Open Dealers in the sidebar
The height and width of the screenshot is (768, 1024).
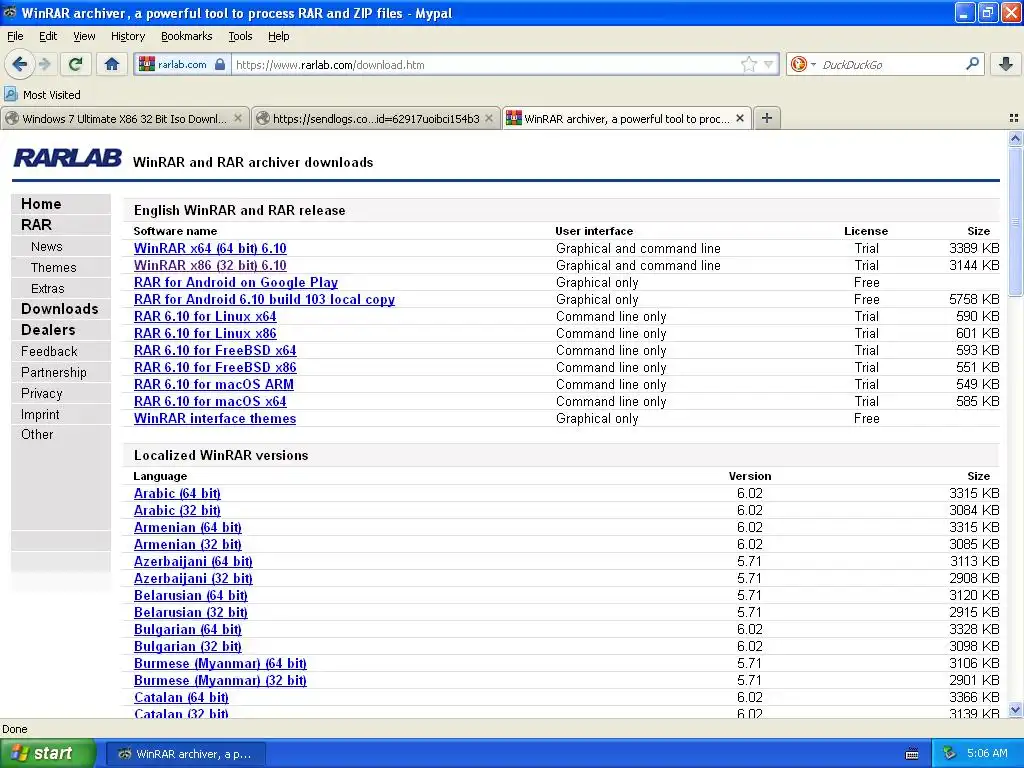(48, 330)
